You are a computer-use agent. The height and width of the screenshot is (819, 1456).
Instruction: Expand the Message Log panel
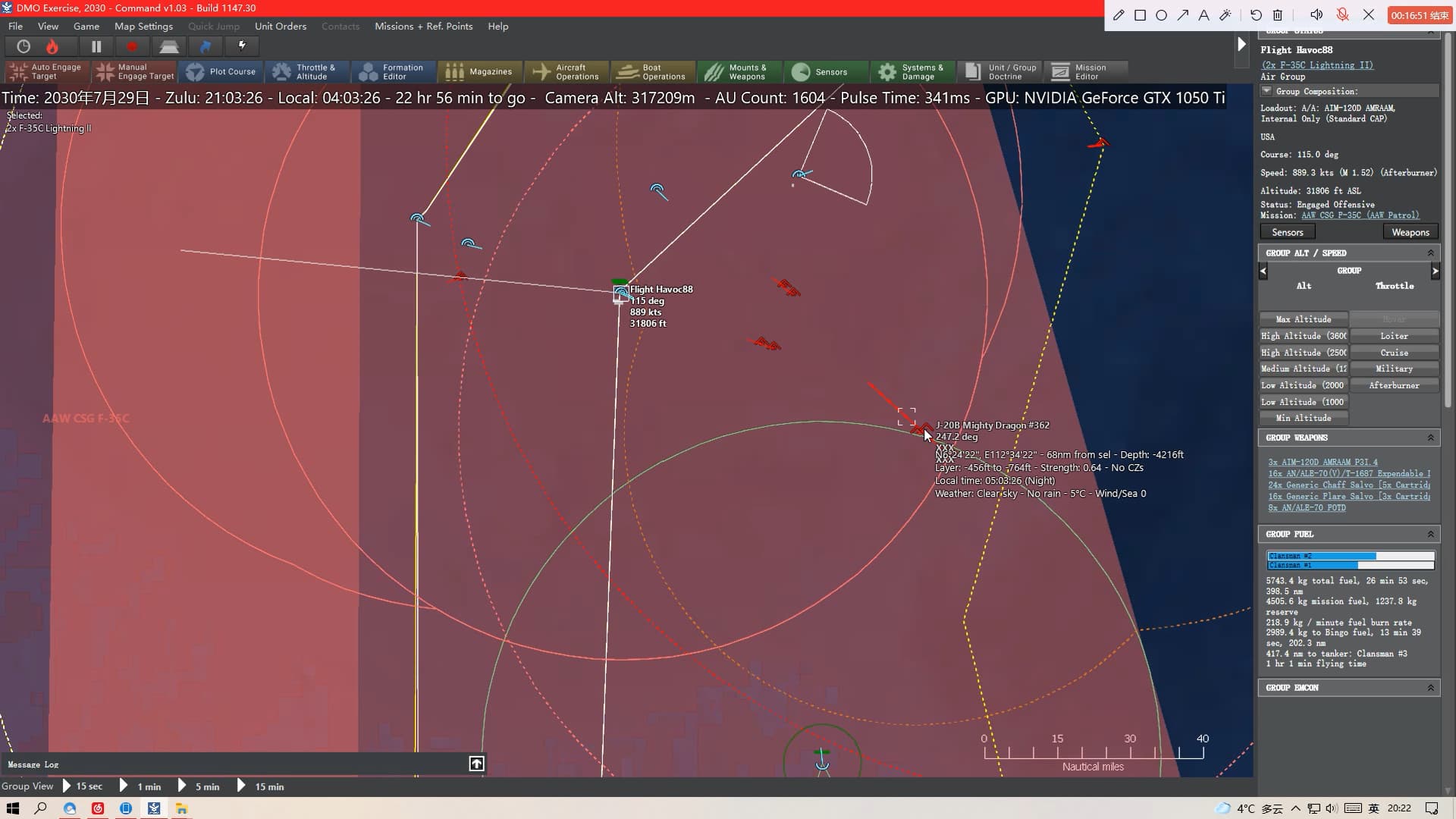(476, 764)
